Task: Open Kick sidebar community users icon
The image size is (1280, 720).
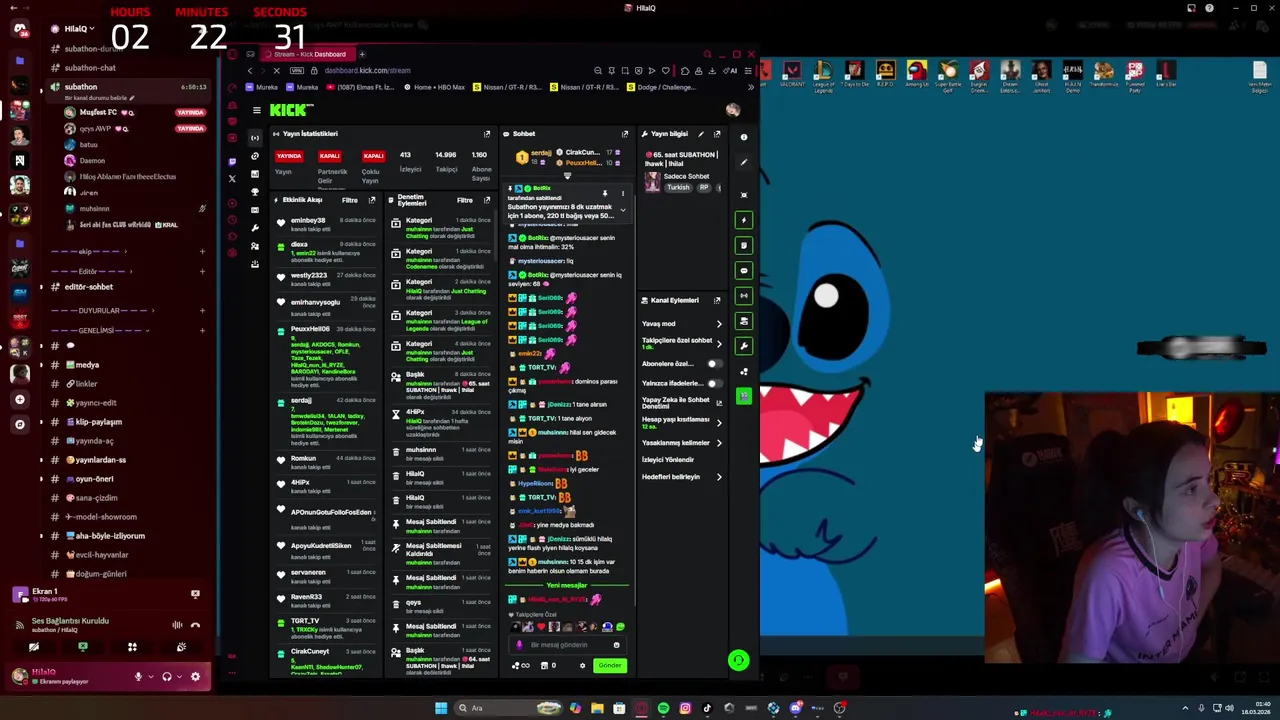Action: [255, 245]
